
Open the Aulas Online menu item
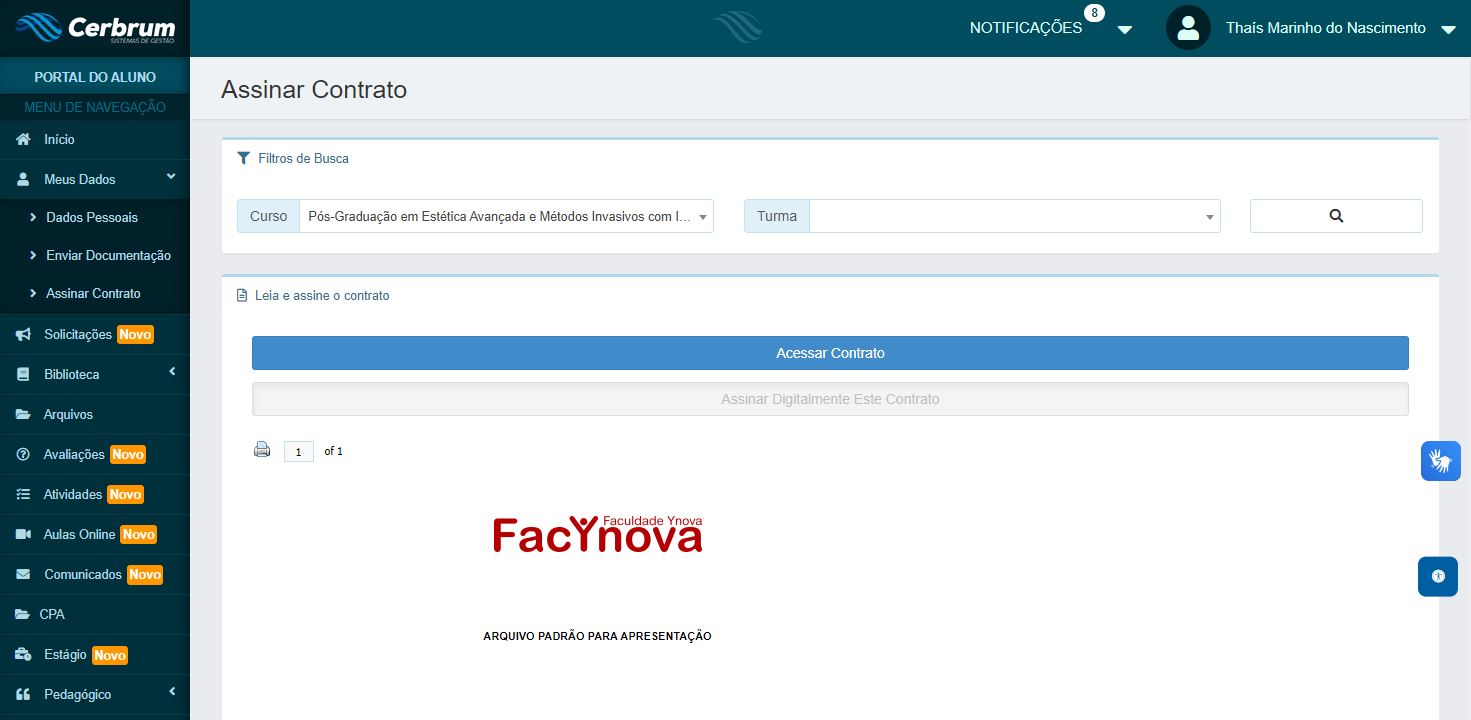pos(95,534)
